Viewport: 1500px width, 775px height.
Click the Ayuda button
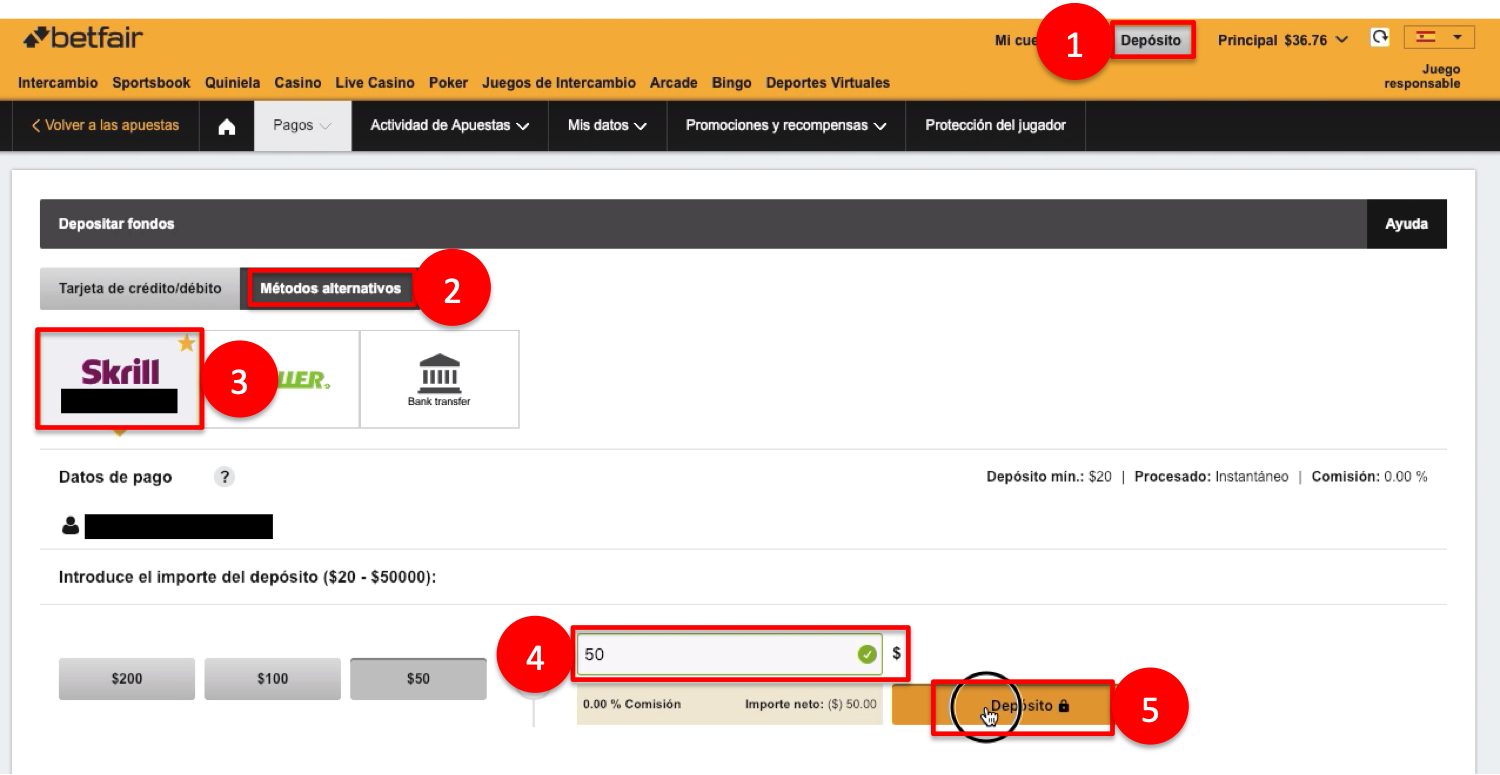(x=1406, y=224)
